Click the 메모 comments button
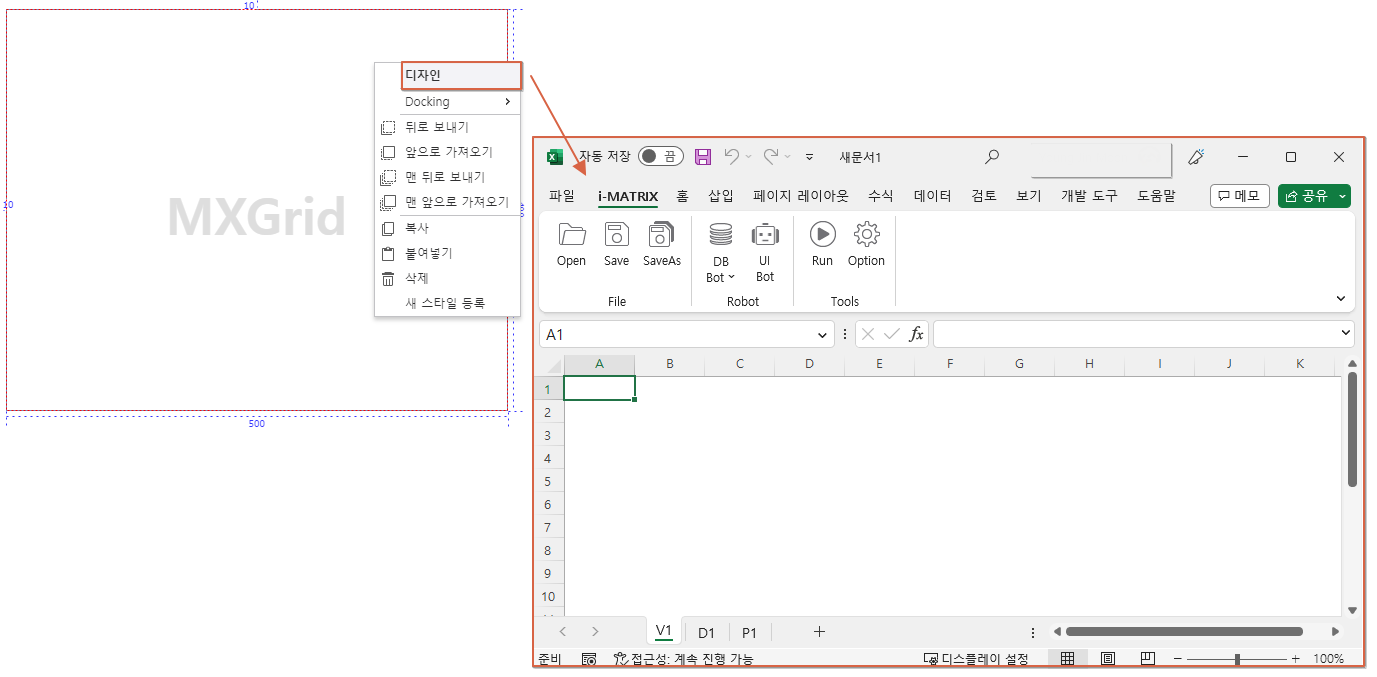The height and width of the screenshot is (677, 1377). (1239, 197)
